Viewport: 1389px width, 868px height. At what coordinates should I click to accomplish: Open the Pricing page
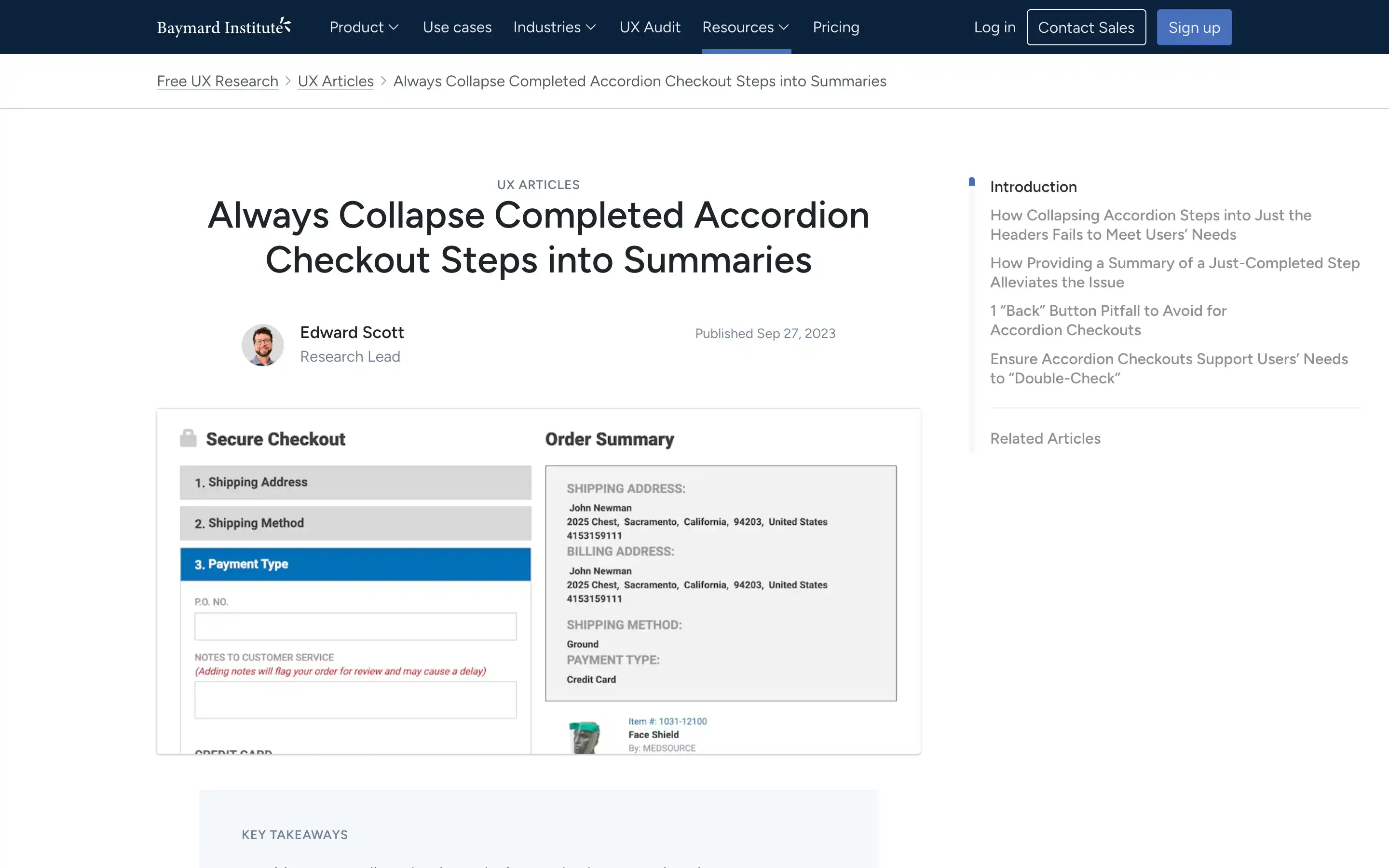[836, 27]
